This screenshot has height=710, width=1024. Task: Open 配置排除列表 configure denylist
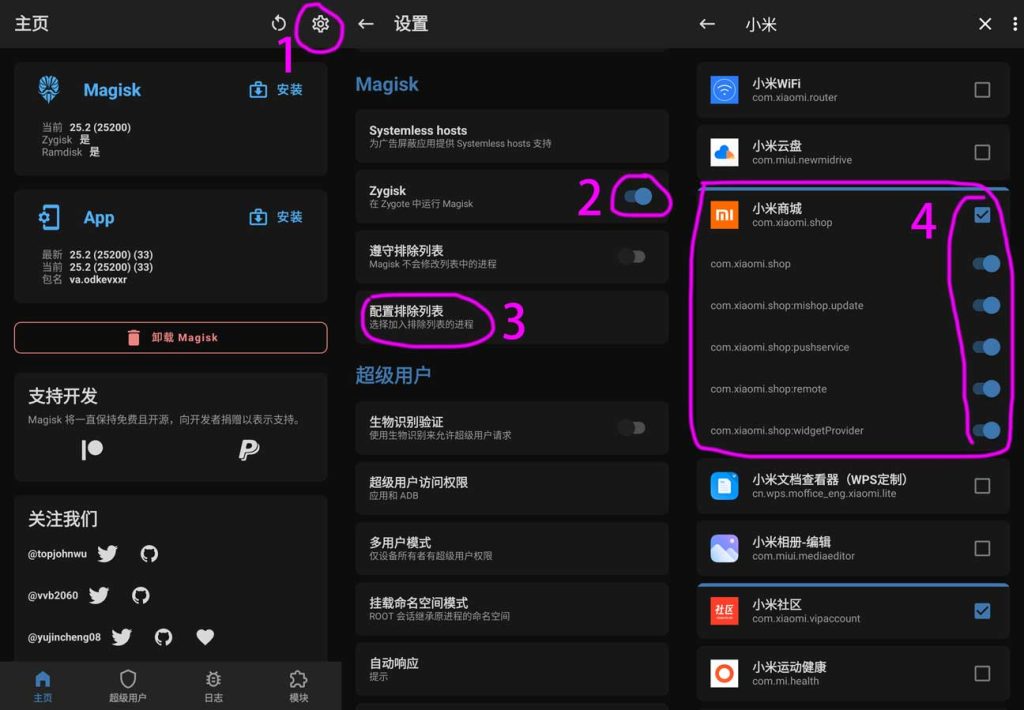(x=512, y=317)
